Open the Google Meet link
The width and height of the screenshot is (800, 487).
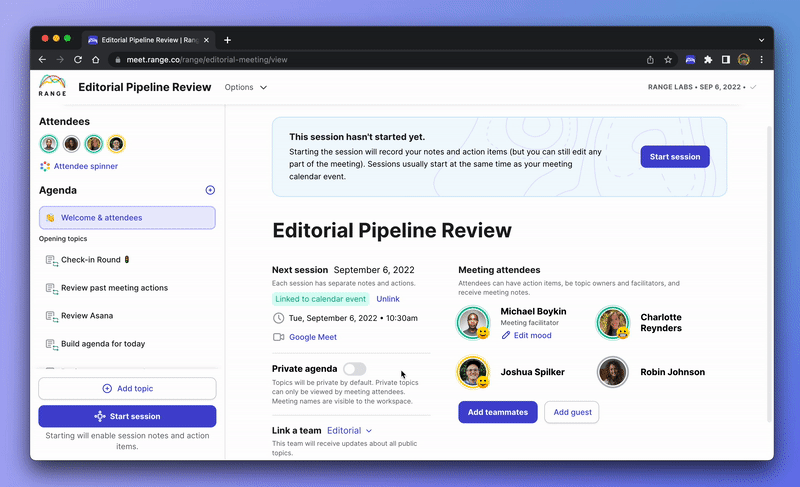point(313,337)
